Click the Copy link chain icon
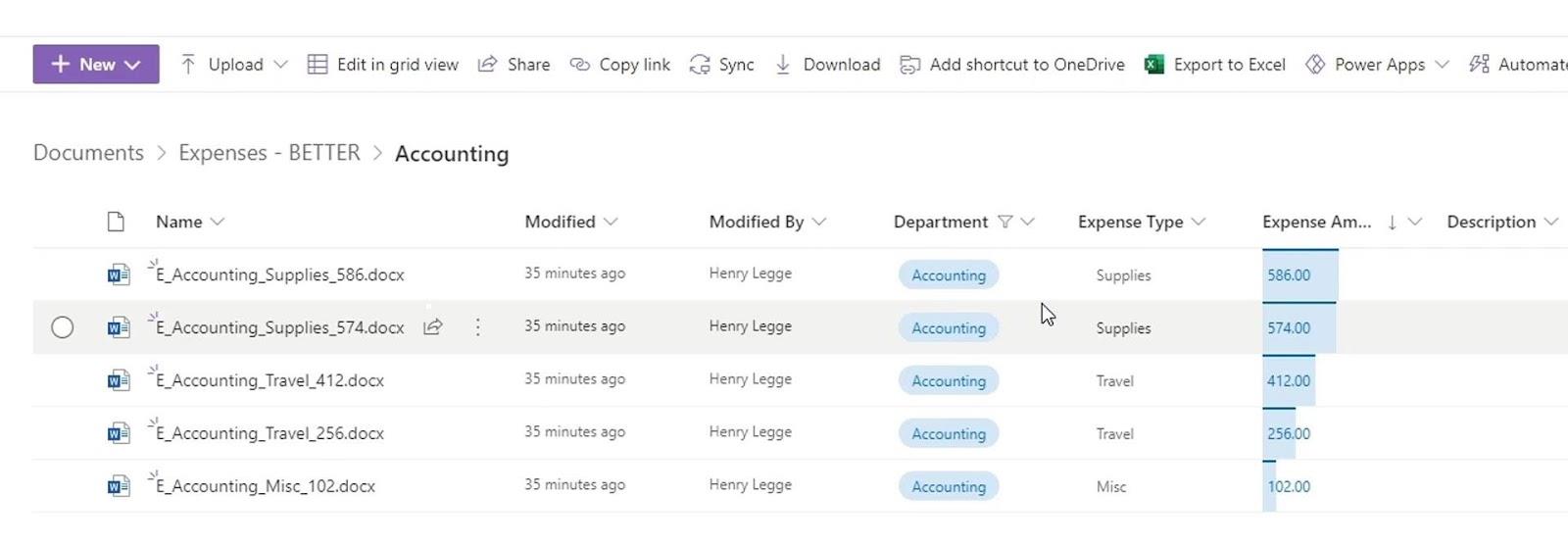Screen dimensions: 1568x547 point(580,65)
